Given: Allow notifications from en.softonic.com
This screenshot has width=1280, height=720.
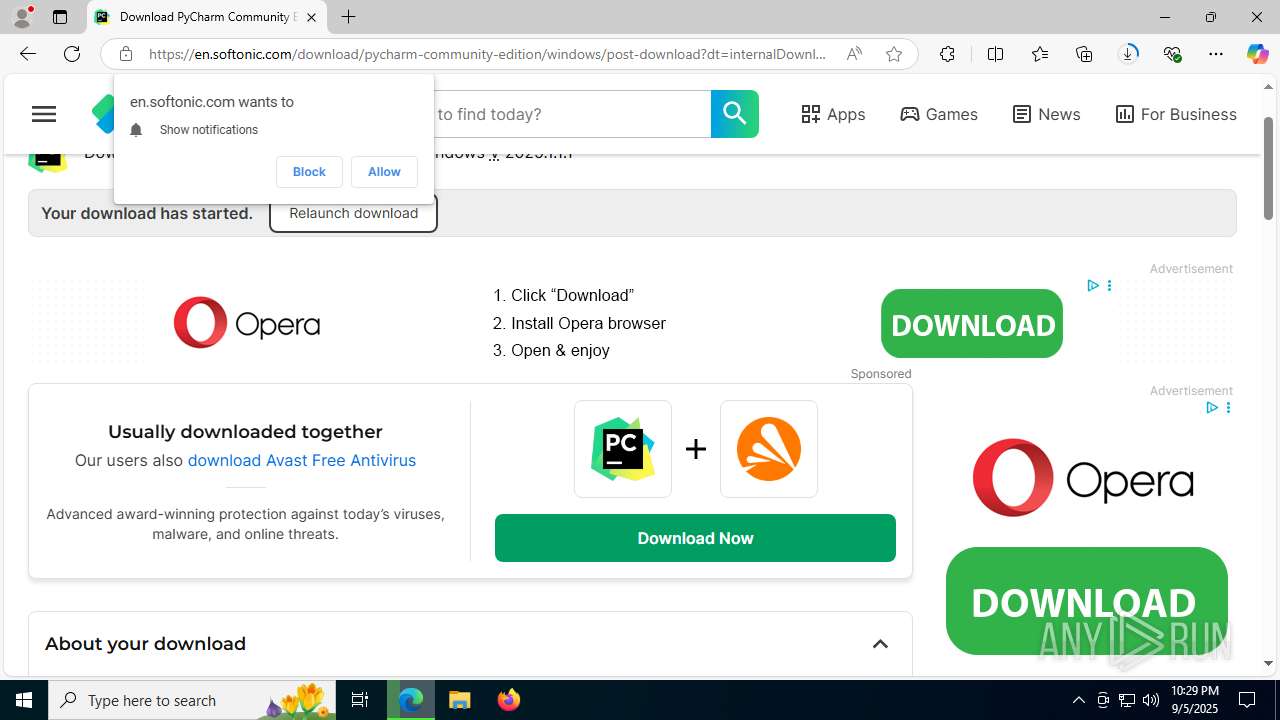Looking at the screenshot, I should coord(384,172).
